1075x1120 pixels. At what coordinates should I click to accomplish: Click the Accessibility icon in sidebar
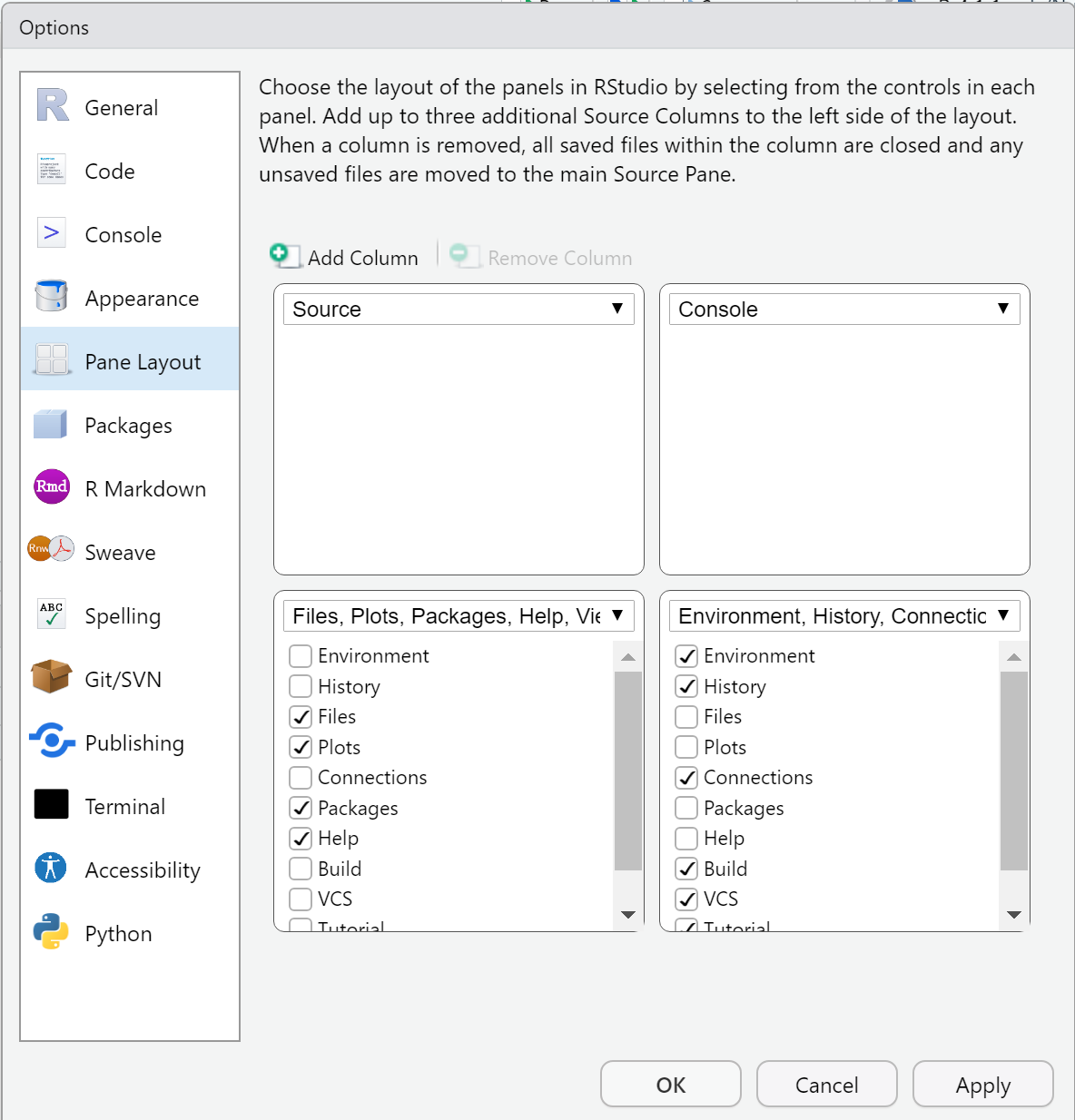pyautogui.click(x=52, y=868)
